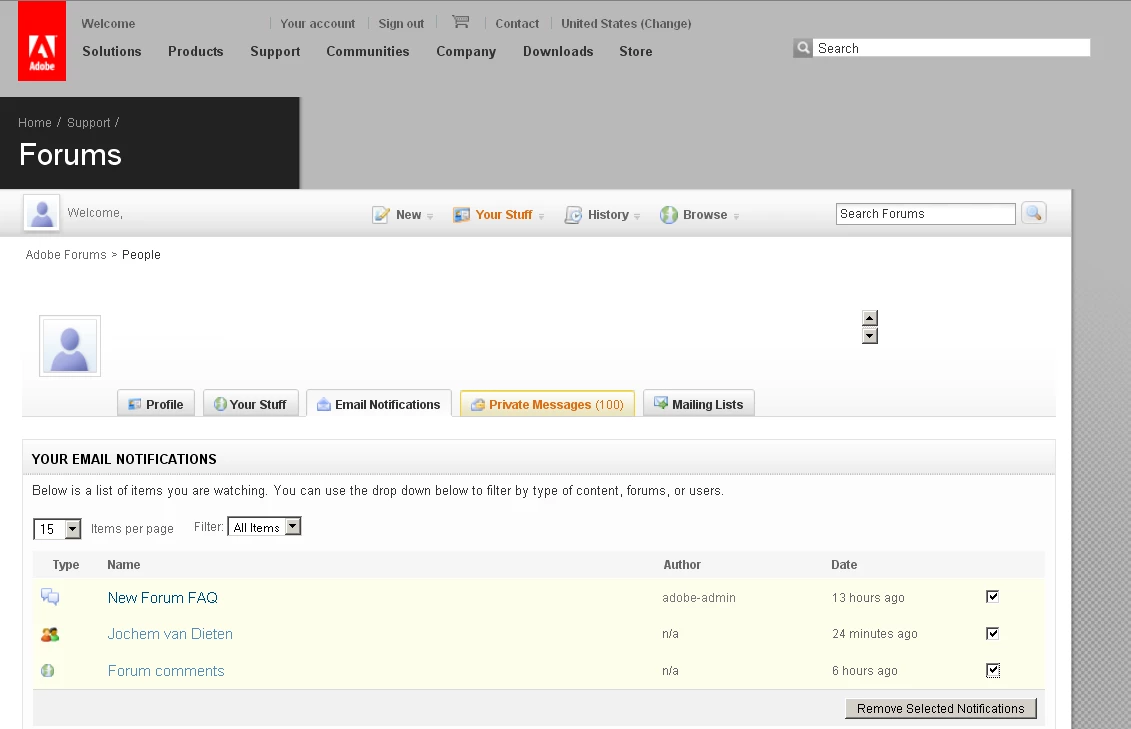Click the Search Forums input field
Screen dimensions: 1131x729
coord(925,214)
